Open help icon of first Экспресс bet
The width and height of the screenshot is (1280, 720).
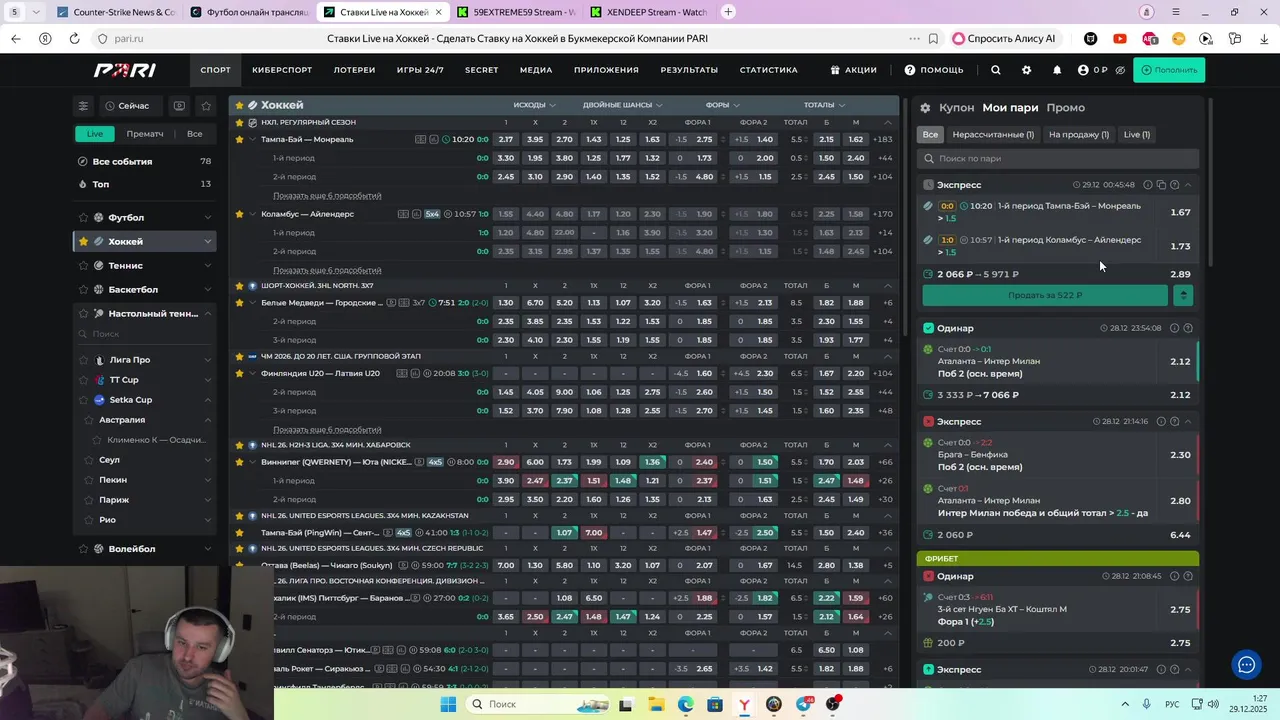click(x=1174, y=185)
